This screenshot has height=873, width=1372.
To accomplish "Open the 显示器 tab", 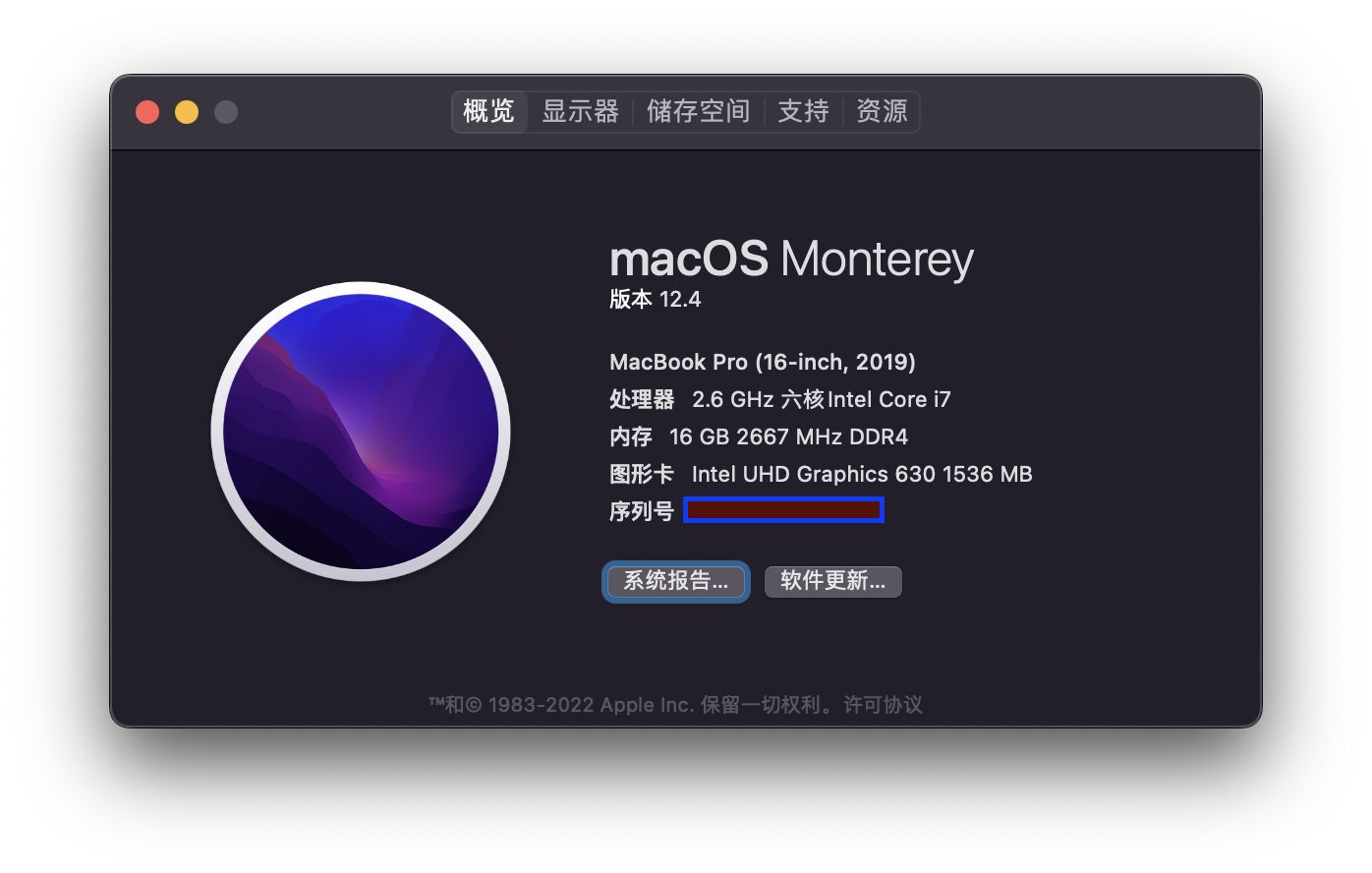I will click(x=580, y=111).
